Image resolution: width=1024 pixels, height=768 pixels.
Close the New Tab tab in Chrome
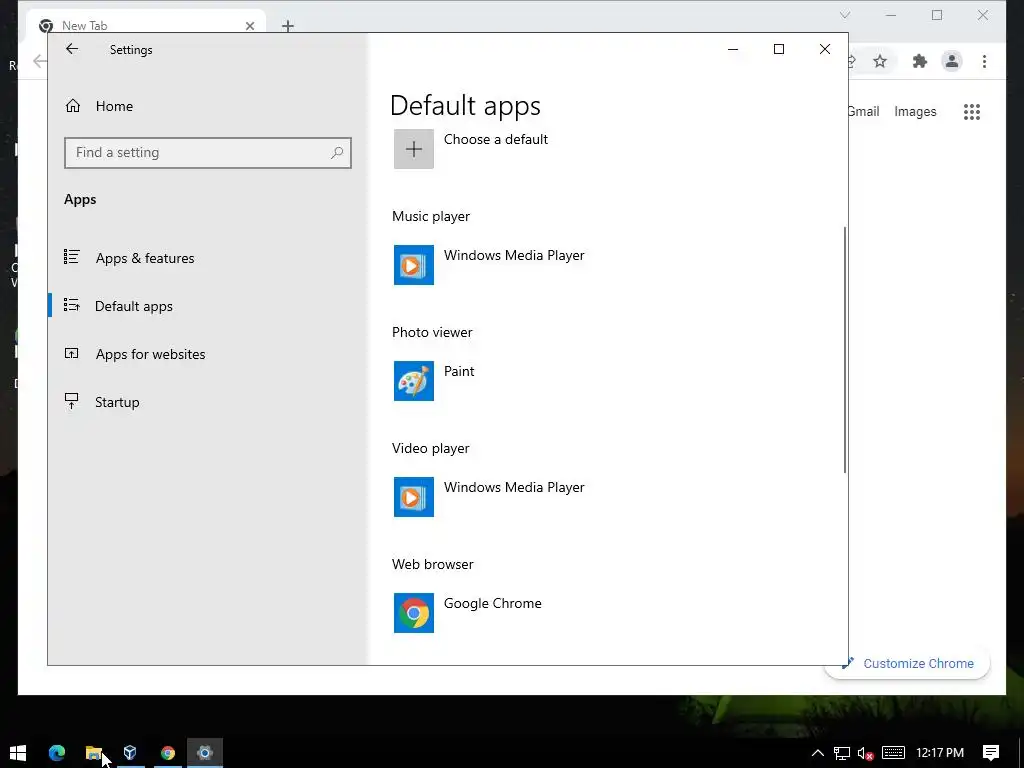pyautogui.click(x=250, y=26)
